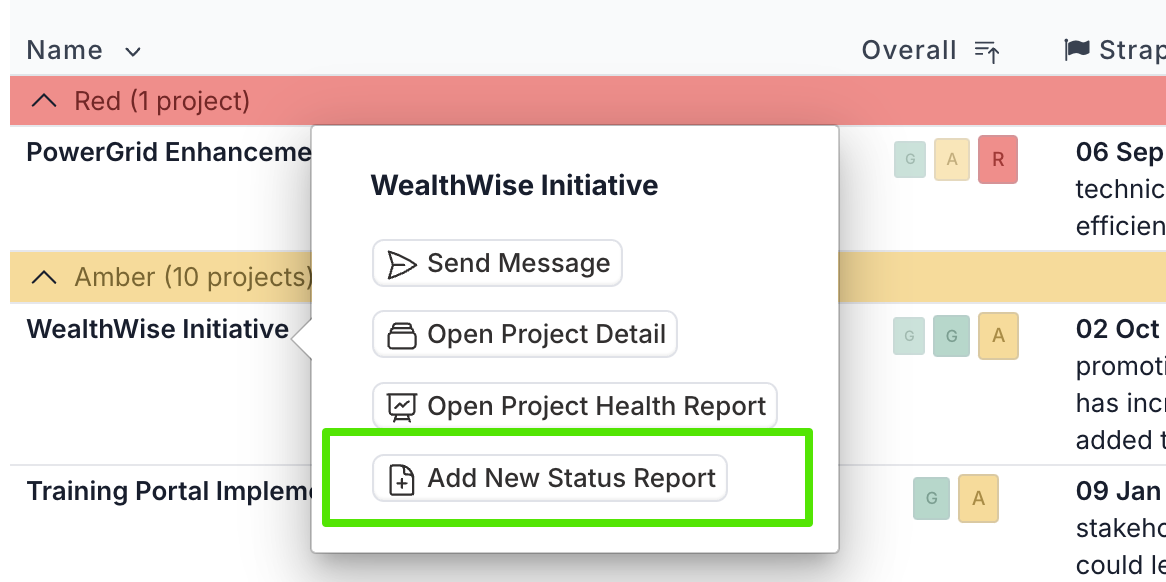Image resolution: width=1166 pixels, height=582 pixels.
Task: Click the document-plus Add Status Report icon
Action: coord(402,479)
